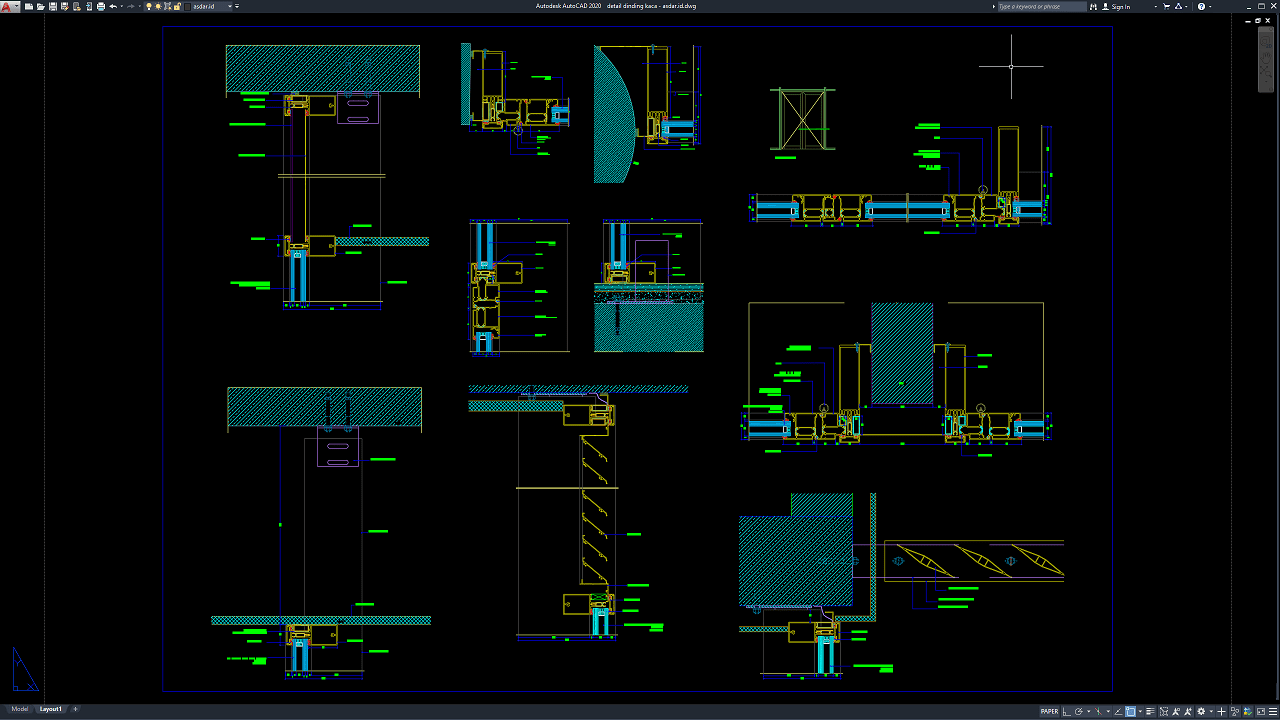Click the Redo arrow
The width and height of the screenshot is (1280, 720).
pos(131,6)
